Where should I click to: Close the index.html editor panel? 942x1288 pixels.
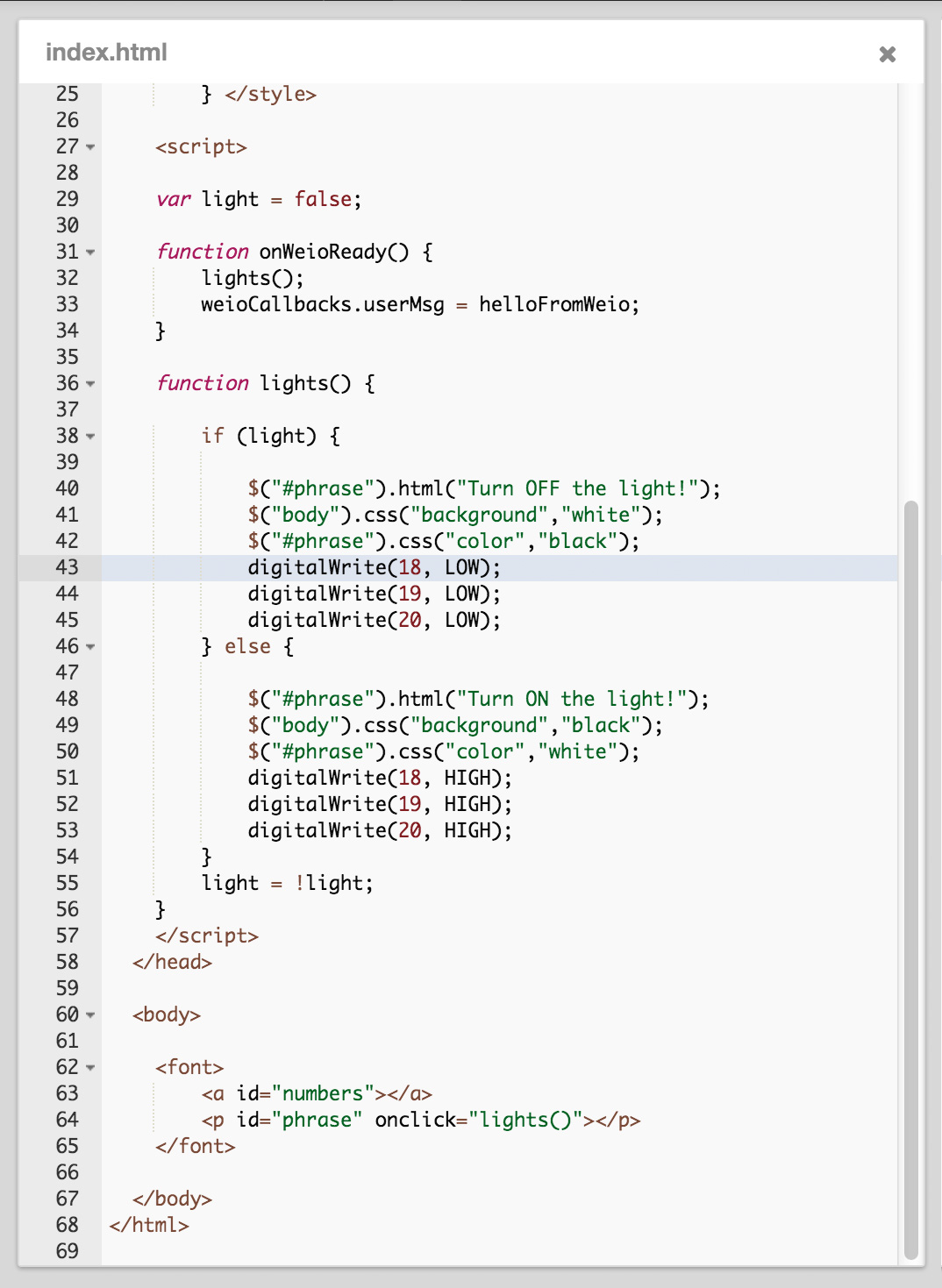point(887,54)
